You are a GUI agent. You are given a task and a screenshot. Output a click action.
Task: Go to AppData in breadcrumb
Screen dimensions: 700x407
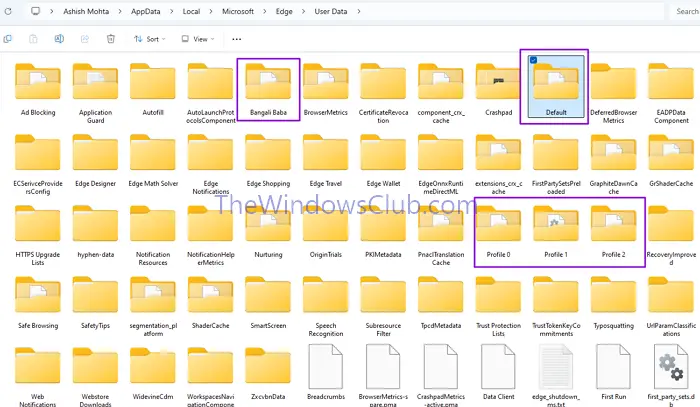pos(146,12)
